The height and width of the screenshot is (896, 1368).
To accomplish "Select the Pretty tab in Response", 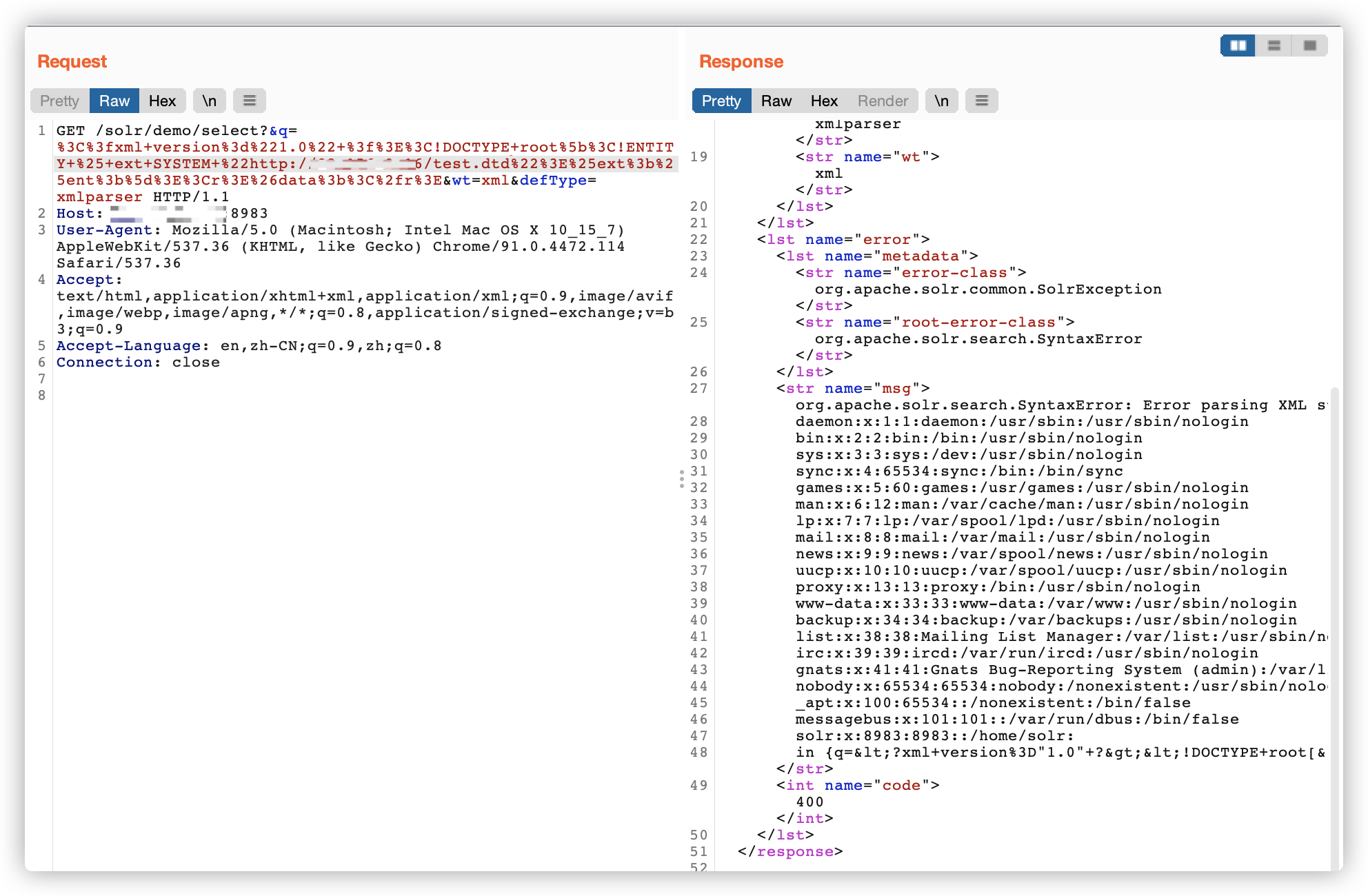I will point(721,101).
